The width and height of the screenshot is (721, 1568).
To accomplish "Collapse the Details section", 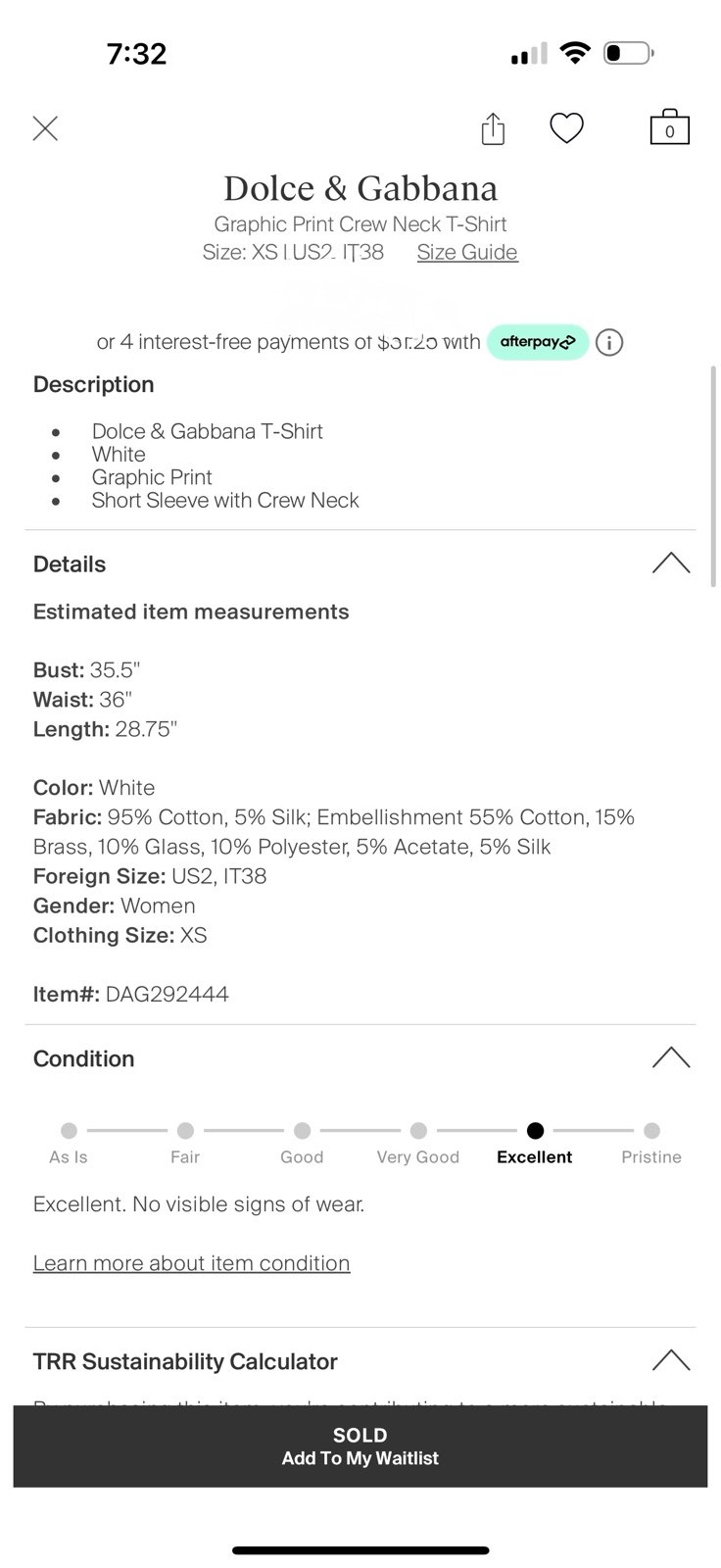I will [x=671, y=563].
